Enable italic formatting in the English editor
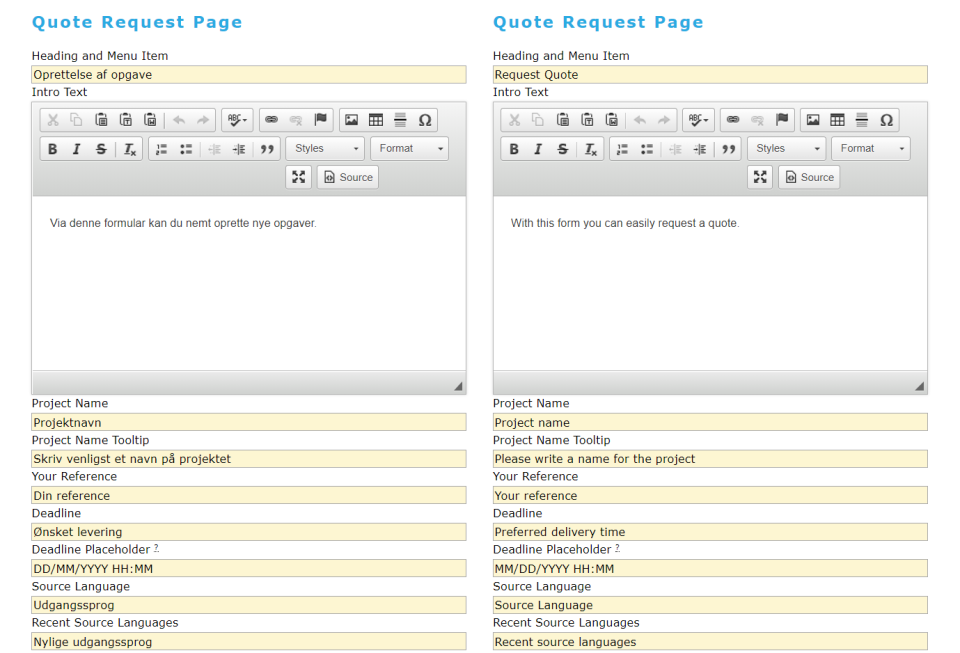Viewport: 960px width, 653px height. [x=538, y=149]
